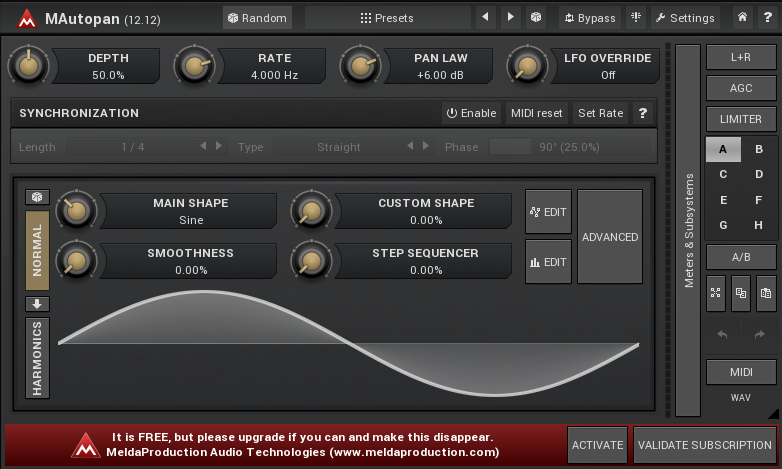The image size is (782, 469).
Task: Click the Custom Shape knob
Action: [311, 211]
